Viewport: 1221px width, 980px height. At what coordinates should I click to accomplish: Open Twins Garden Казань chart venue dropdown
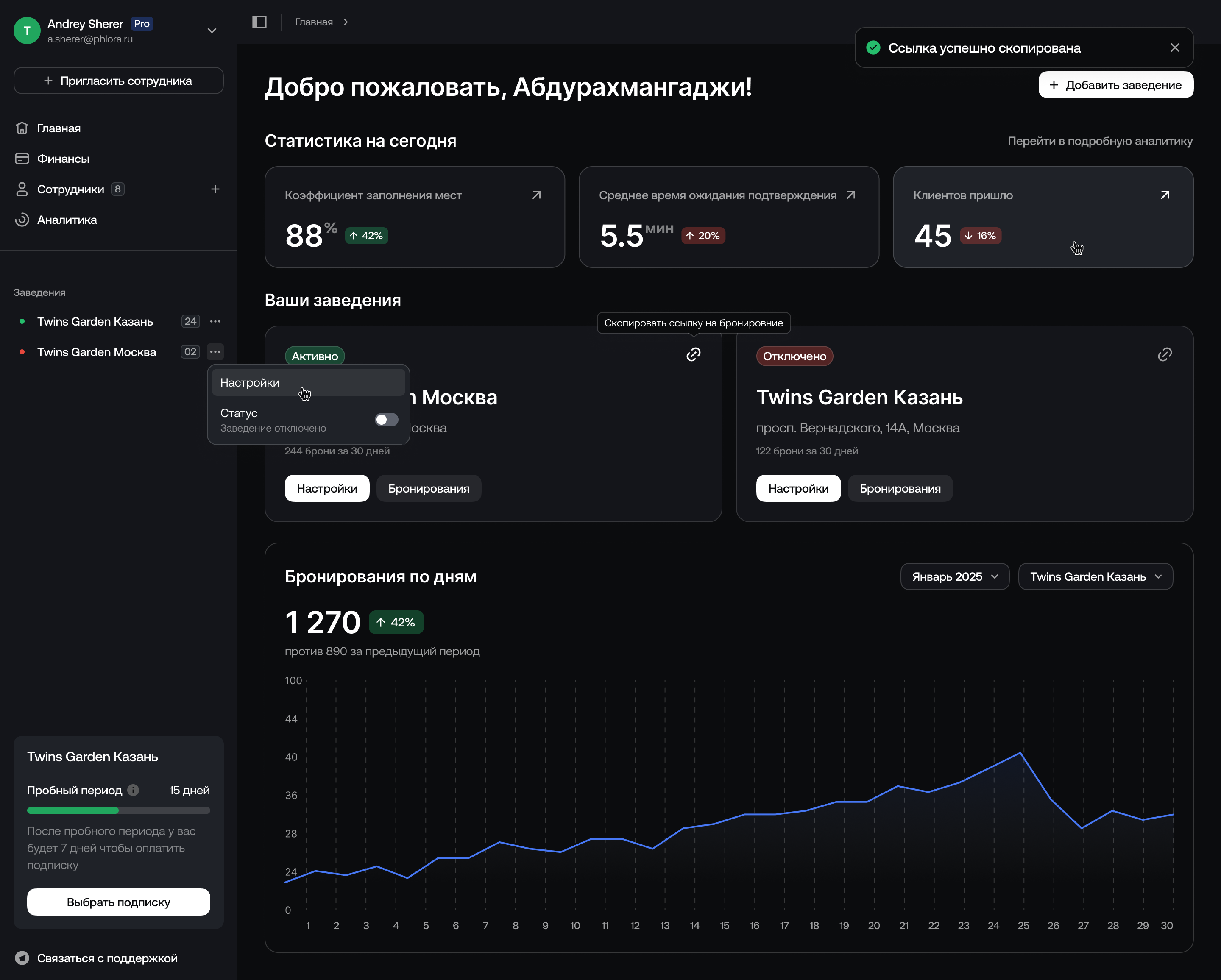1095,576
